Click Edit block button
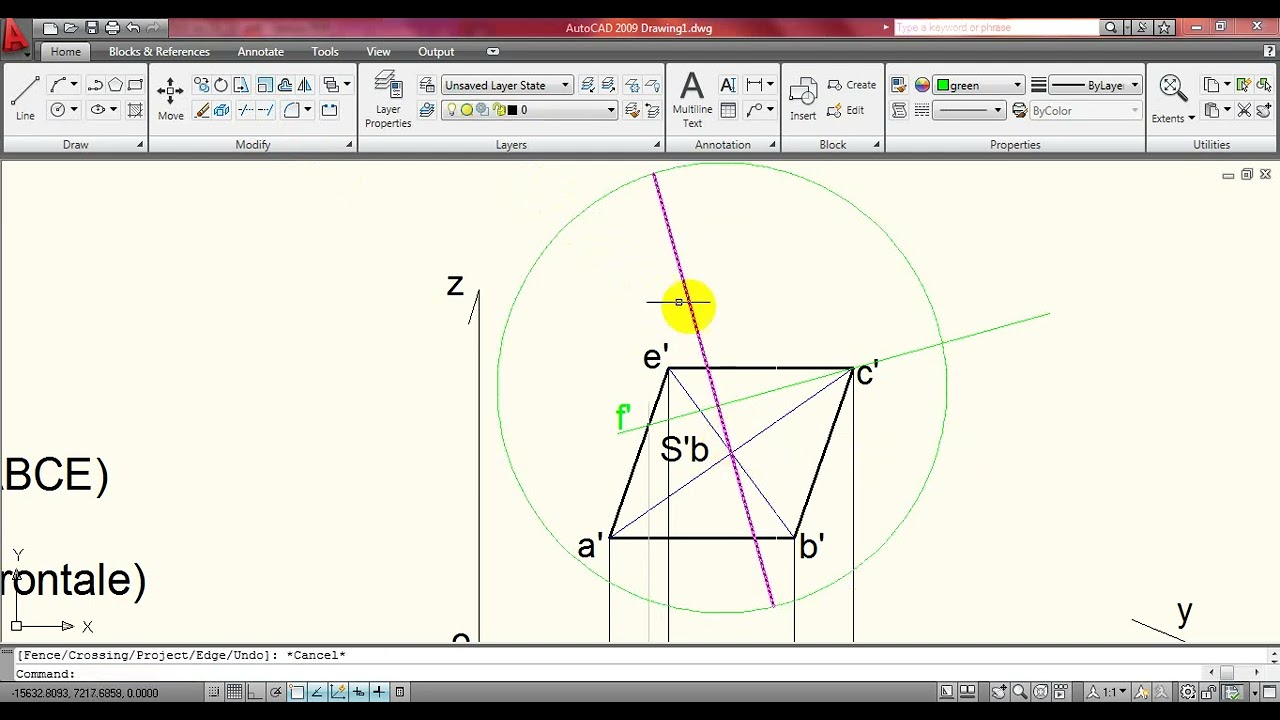 (x=846, y=110)
